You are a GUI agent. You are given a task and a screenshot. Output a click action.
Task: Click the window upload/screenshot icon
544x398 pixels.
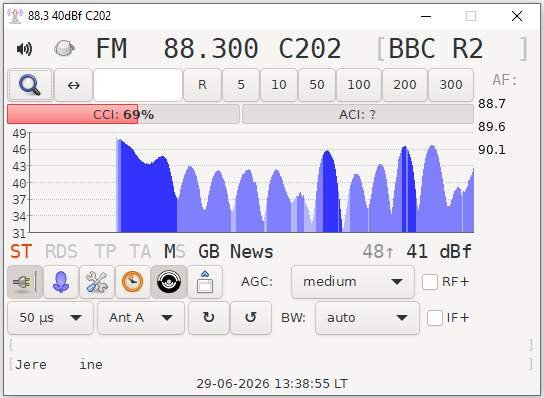pos(205,282)
